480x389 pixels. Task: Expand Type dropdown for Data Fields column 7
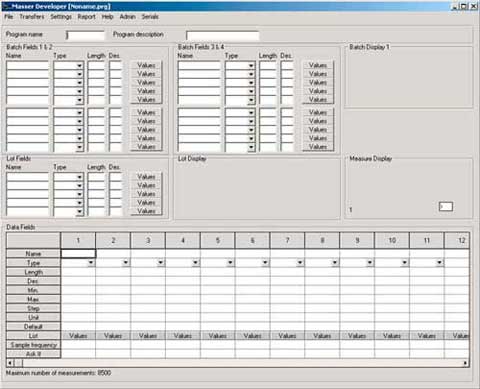300,263
